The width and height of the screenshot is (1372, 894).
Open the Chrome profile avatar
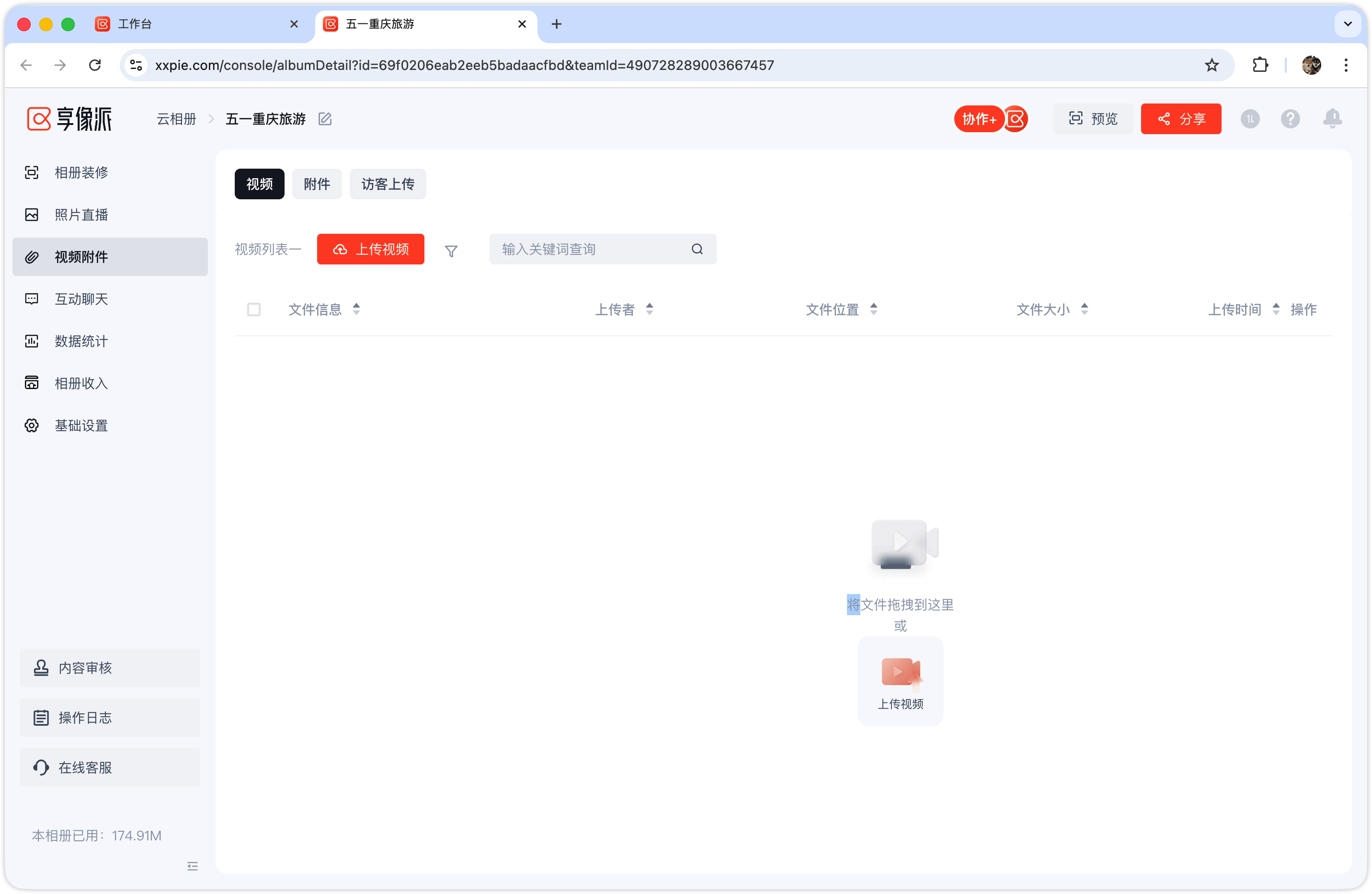(x=1312, y=65)
